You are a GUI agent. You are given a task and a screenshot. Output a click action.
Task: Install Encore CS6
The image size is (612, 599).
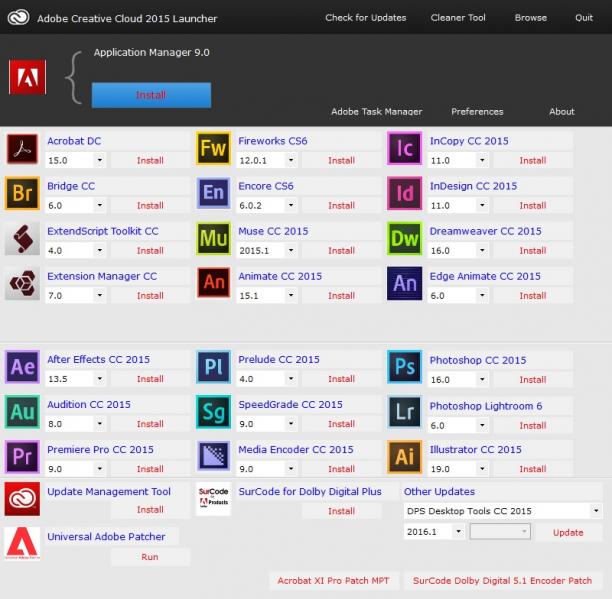coord(342,205)
